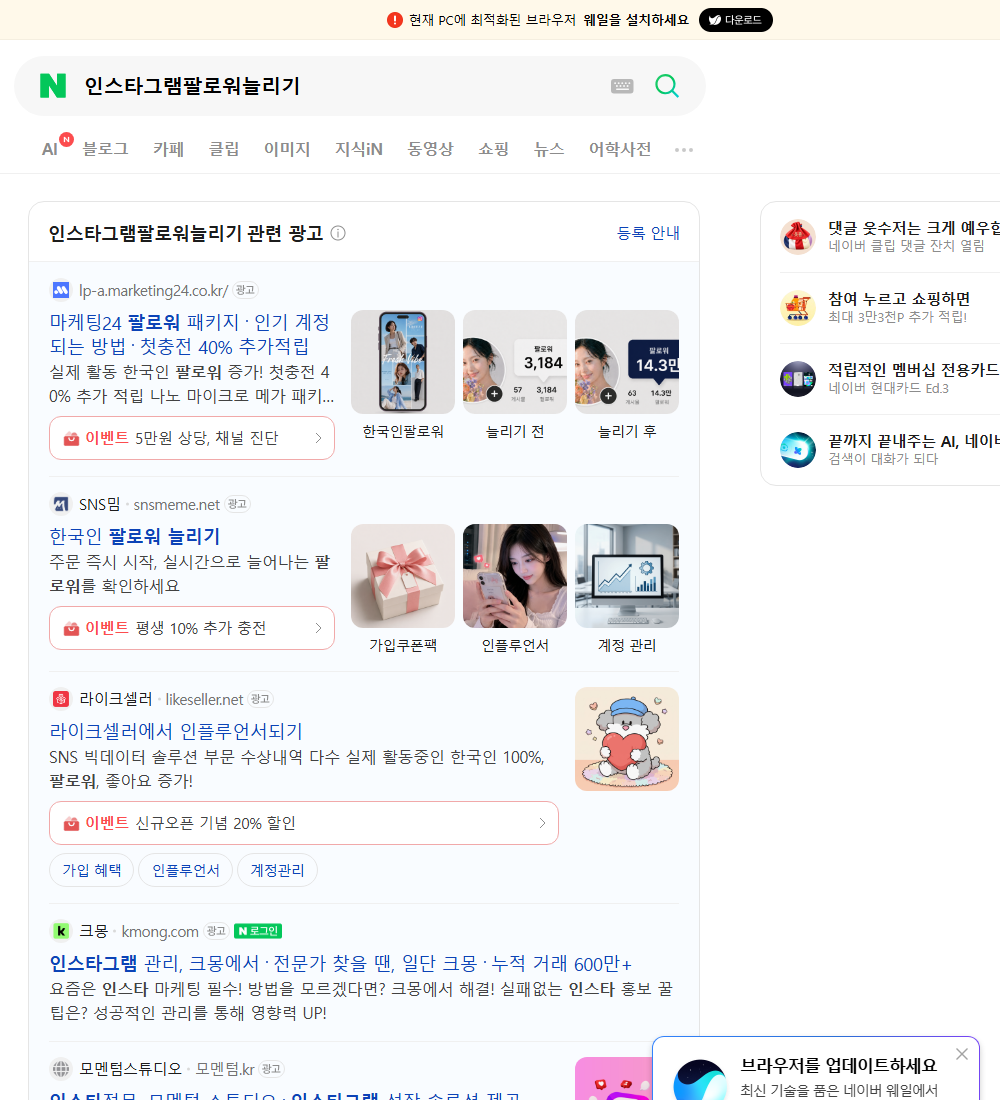The width and height of the screenshot is (1000, 1100).
Task: Click the card icon by 적립적인 멤버십 전용카드
Action: pyautogui.click(x=798, y=379)
